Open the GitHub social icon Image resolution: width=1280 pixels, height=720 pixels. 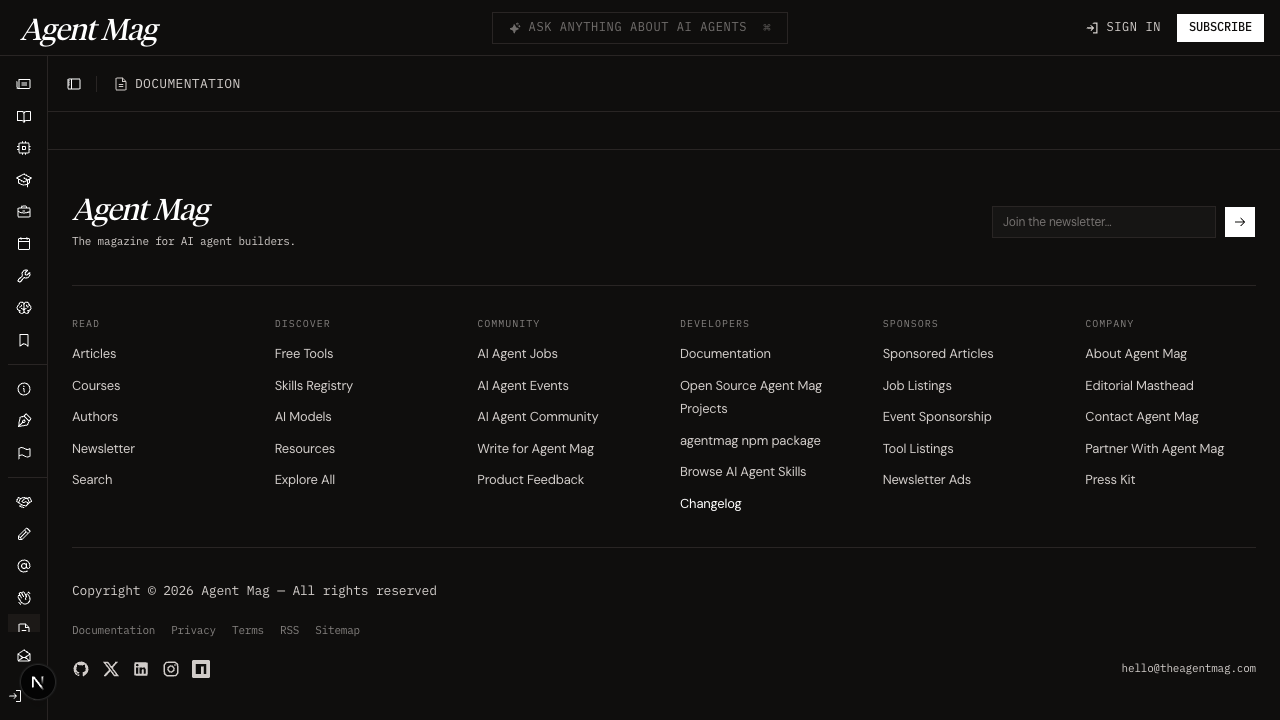(81, 669)
